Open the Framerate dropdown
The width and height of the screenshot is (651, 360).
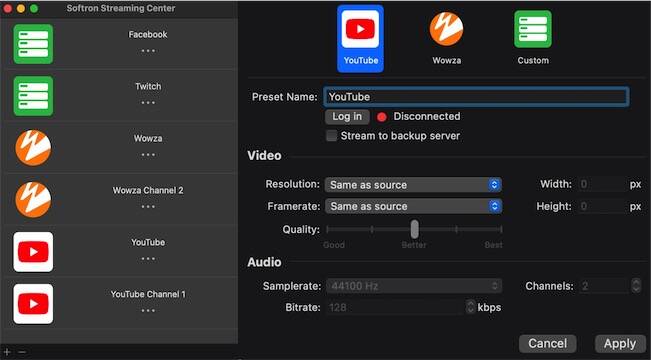413,206
